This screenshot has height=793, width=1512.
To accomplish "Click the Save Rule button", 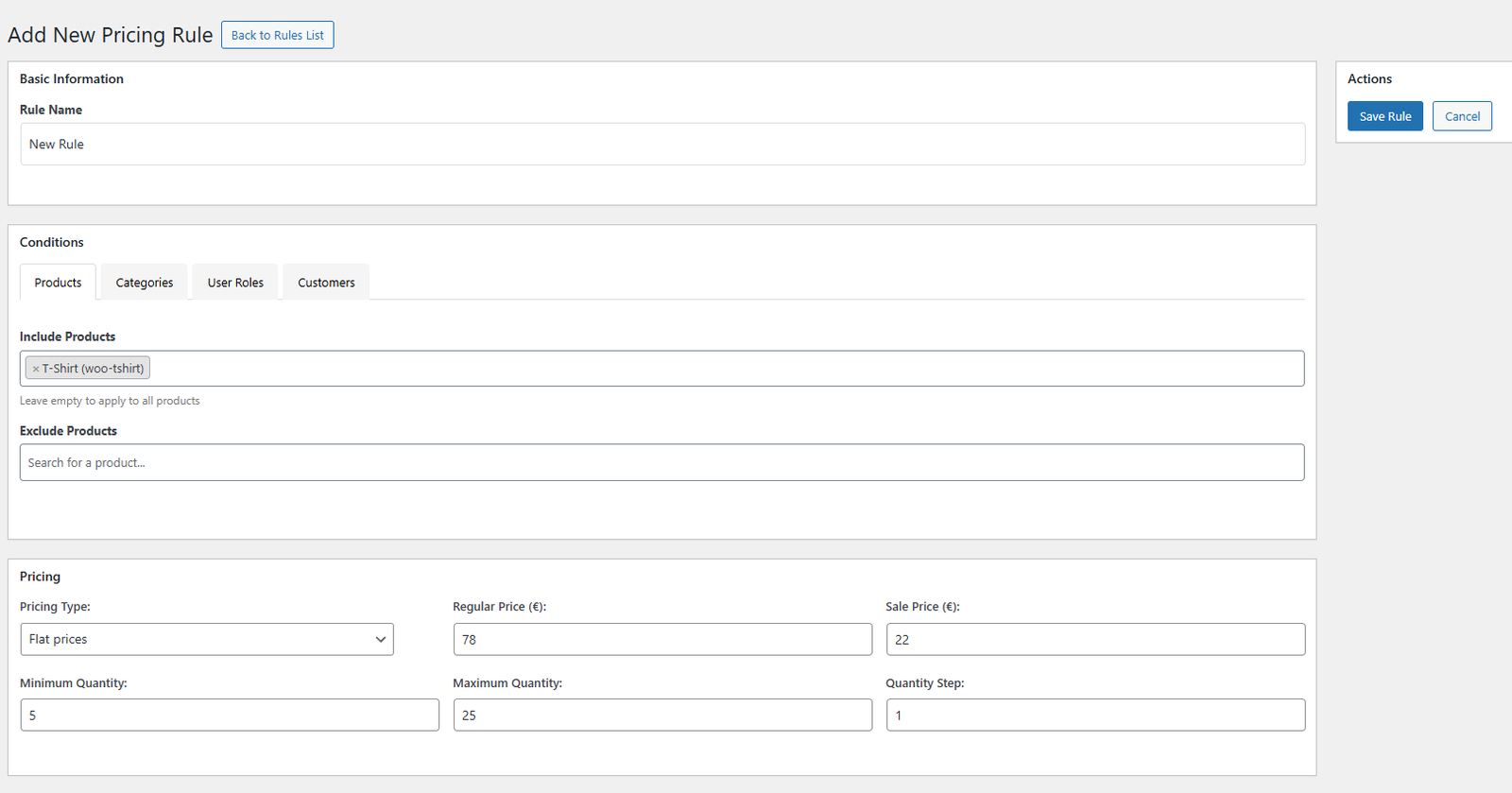I will pos(1385,116).
